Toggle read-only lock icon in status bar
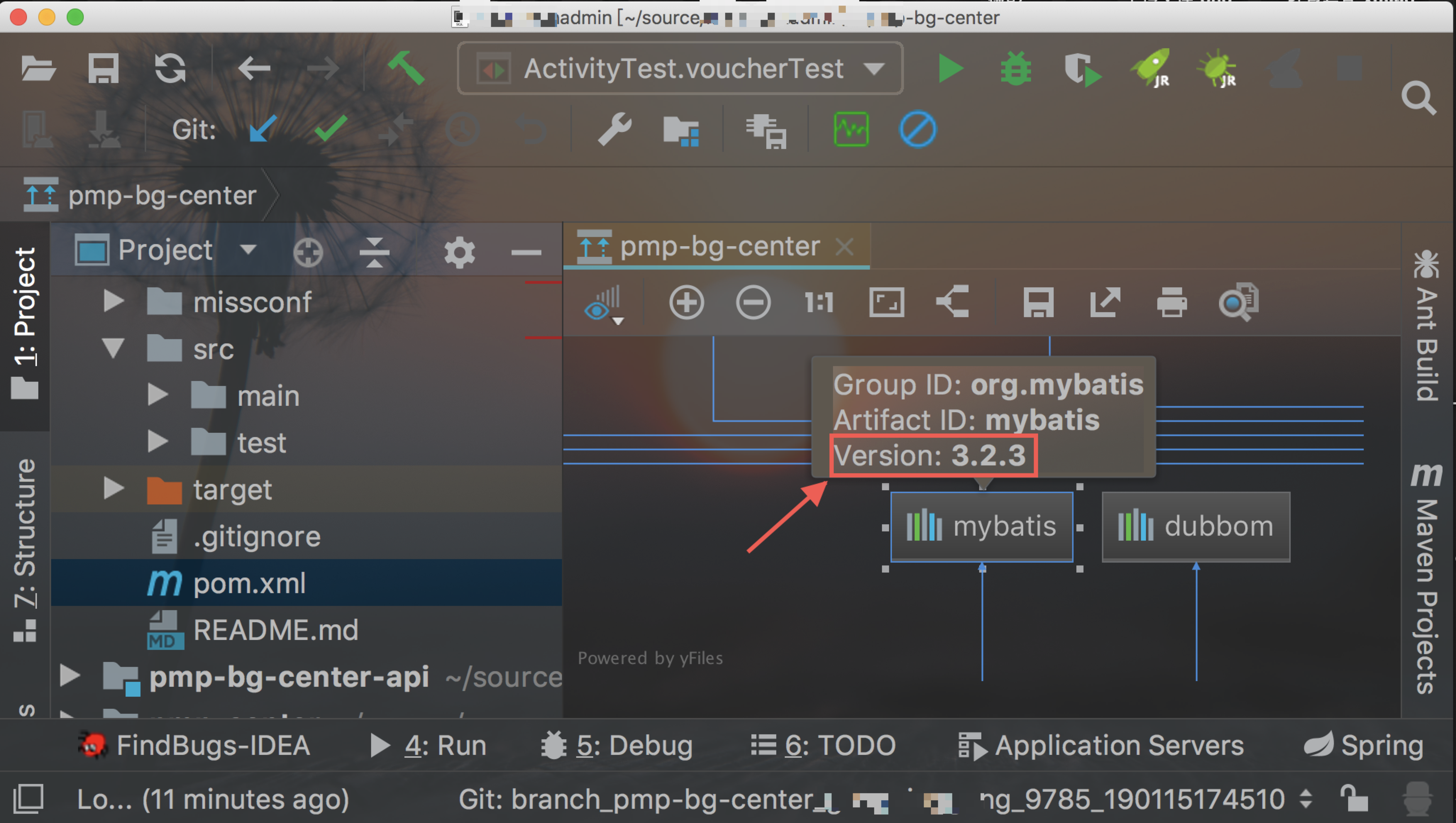 [x=1354, y=799]
